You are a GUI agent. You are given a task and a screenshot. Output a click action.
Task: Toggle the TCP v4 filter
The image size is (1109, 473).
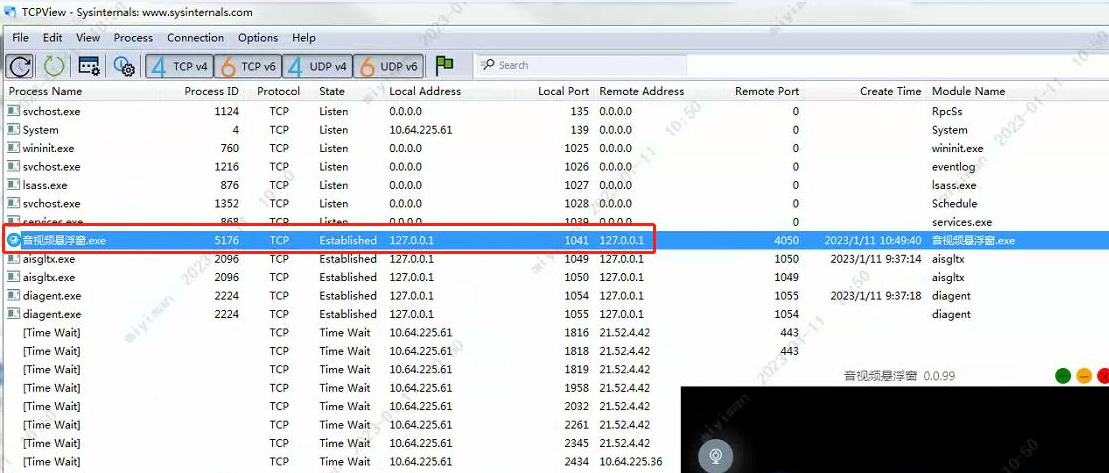click(x=180, y=66)
